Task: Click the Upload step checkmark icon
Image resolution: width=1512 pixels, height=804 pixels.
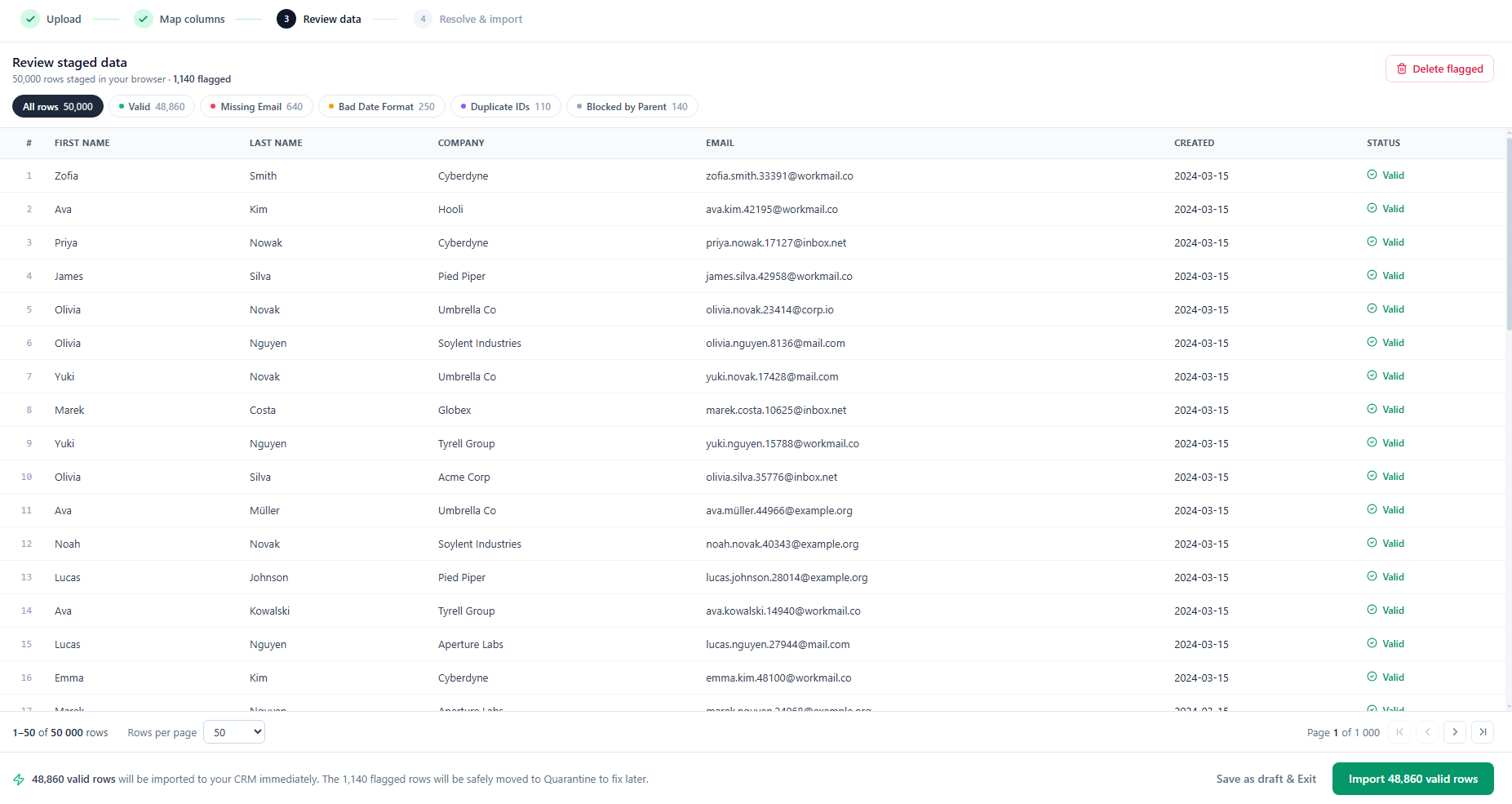Action: 30,19
